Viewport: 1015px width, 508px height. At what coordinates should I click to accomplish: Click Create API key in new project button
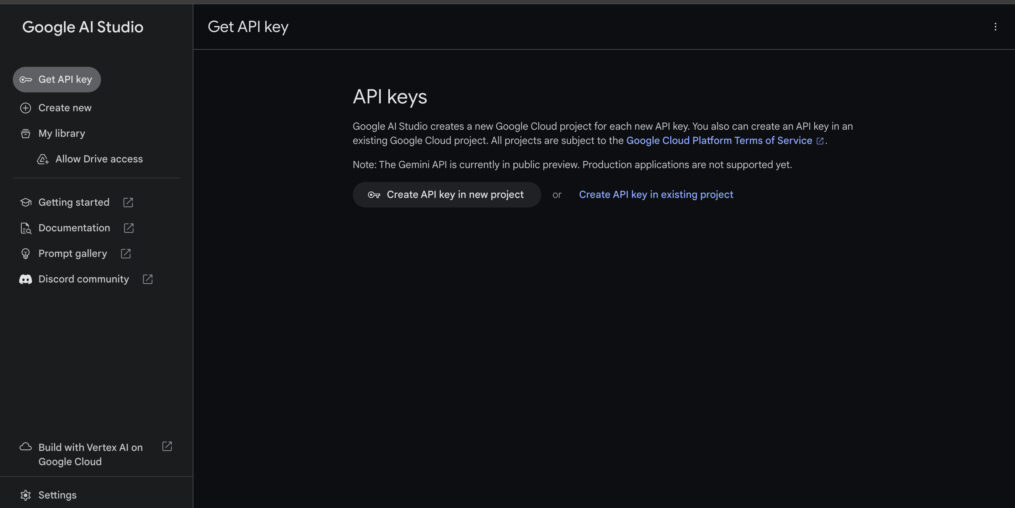coord(447,195)
